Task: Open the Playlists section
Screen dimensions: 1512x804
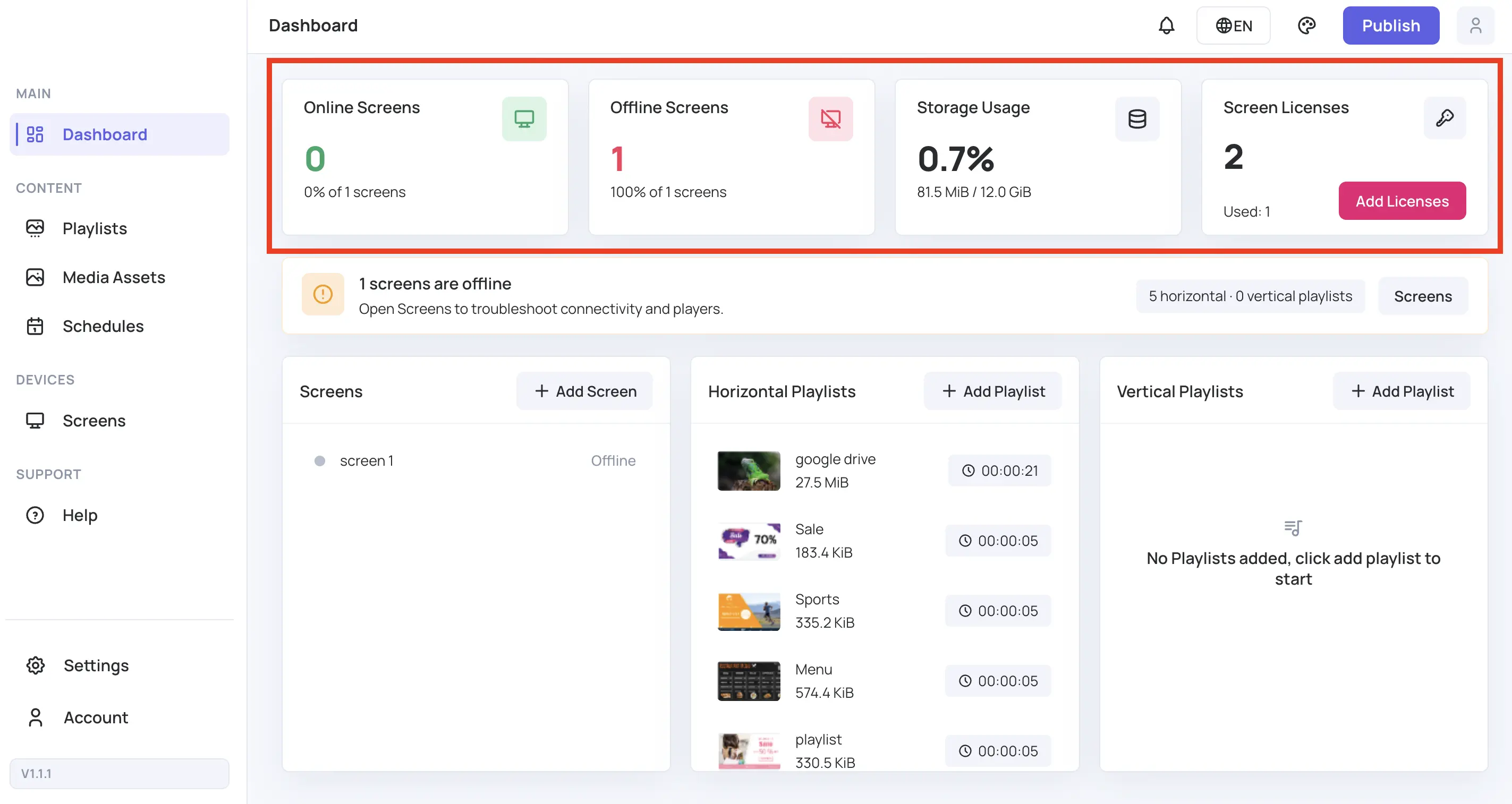Action: coord(120,228)
